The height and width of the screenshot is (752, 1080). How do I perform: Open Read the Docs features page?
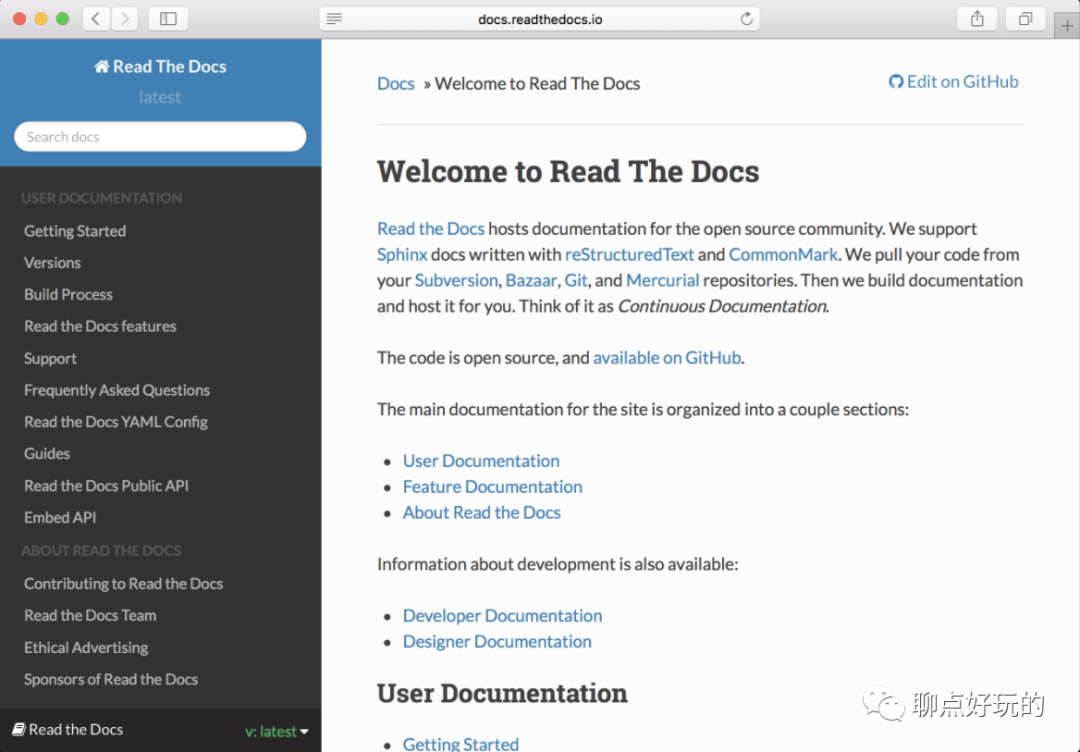click(x=100, y=326)
